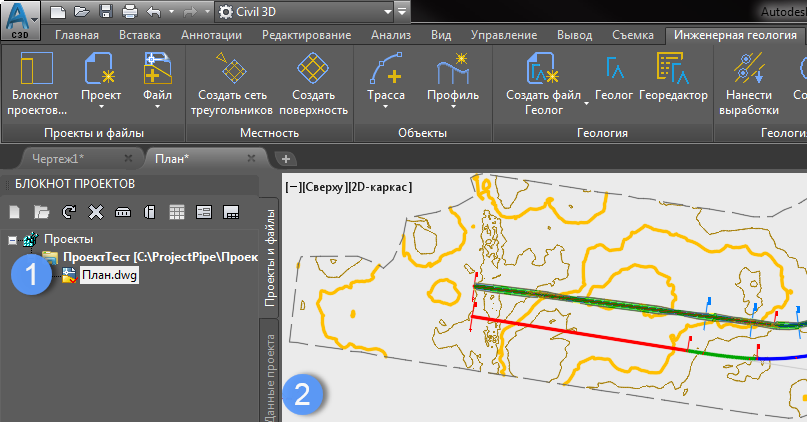The width and height of the screenshot is (807, 422).
Task: Open the Управление ribbon tab
Action: point(504,35)
